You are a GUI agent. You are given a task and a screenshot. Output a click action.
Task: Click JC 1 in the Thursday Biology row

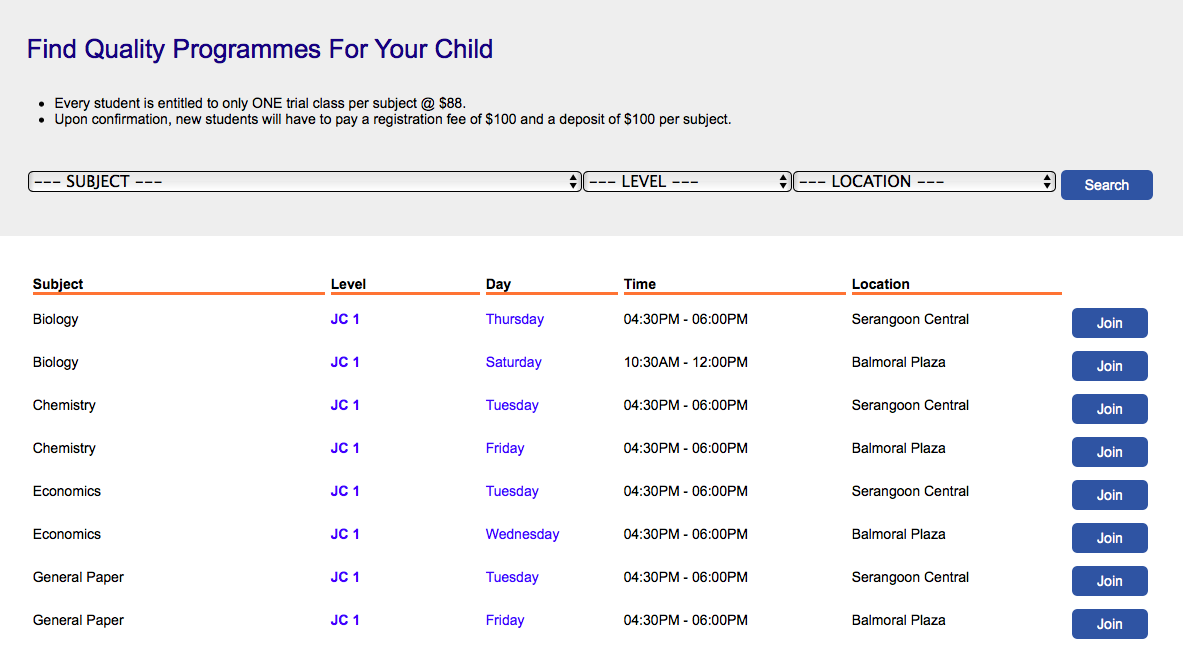(x=345, y=319)
